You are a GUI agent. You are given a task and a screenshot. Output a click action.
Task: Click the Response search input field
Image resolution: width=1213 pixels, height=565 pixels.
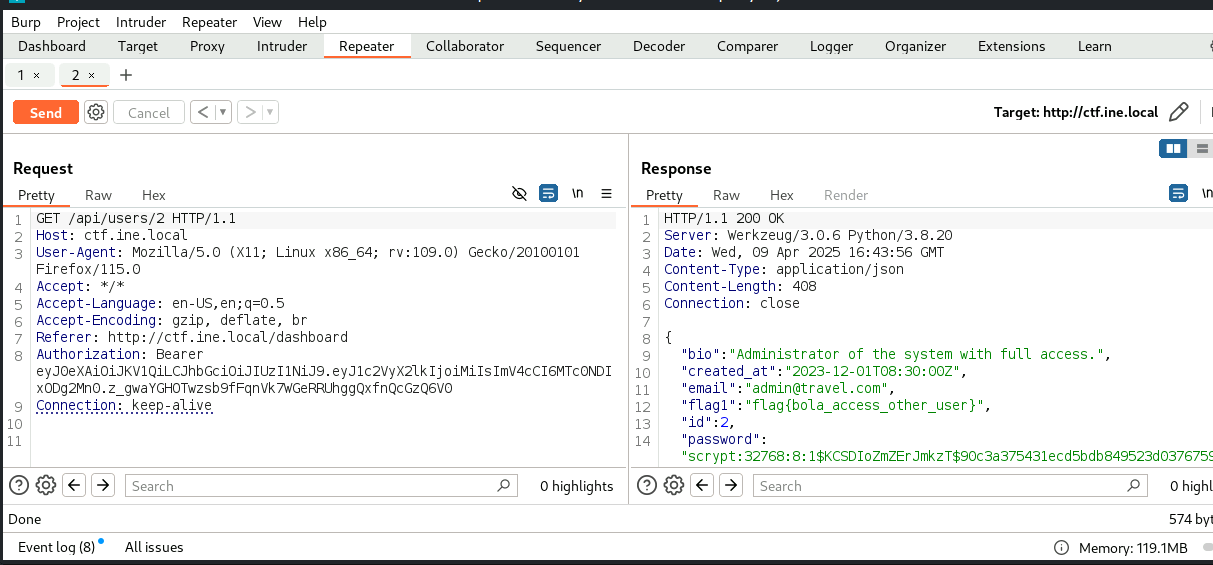click(x=940, y=486)
